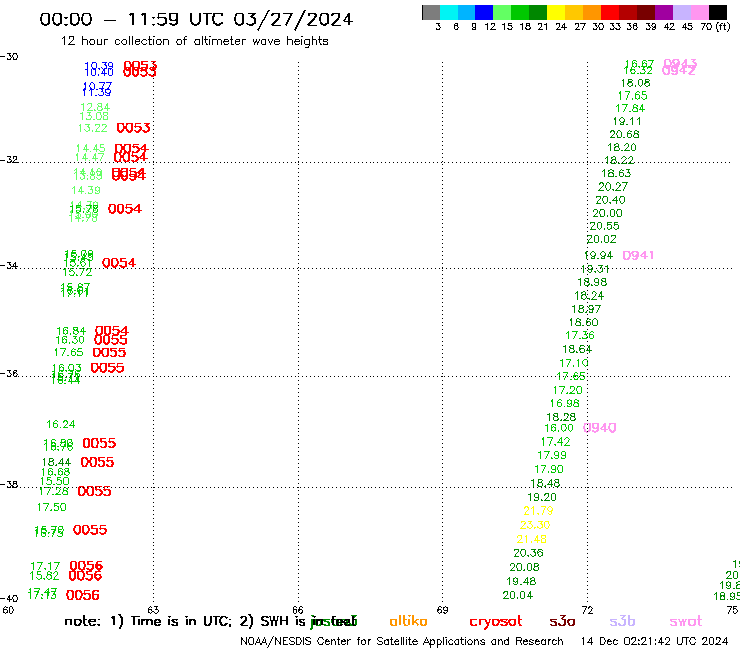Select the bright red 33 ft swatch
Screen dimensions: 740x650
coord(610,12)
